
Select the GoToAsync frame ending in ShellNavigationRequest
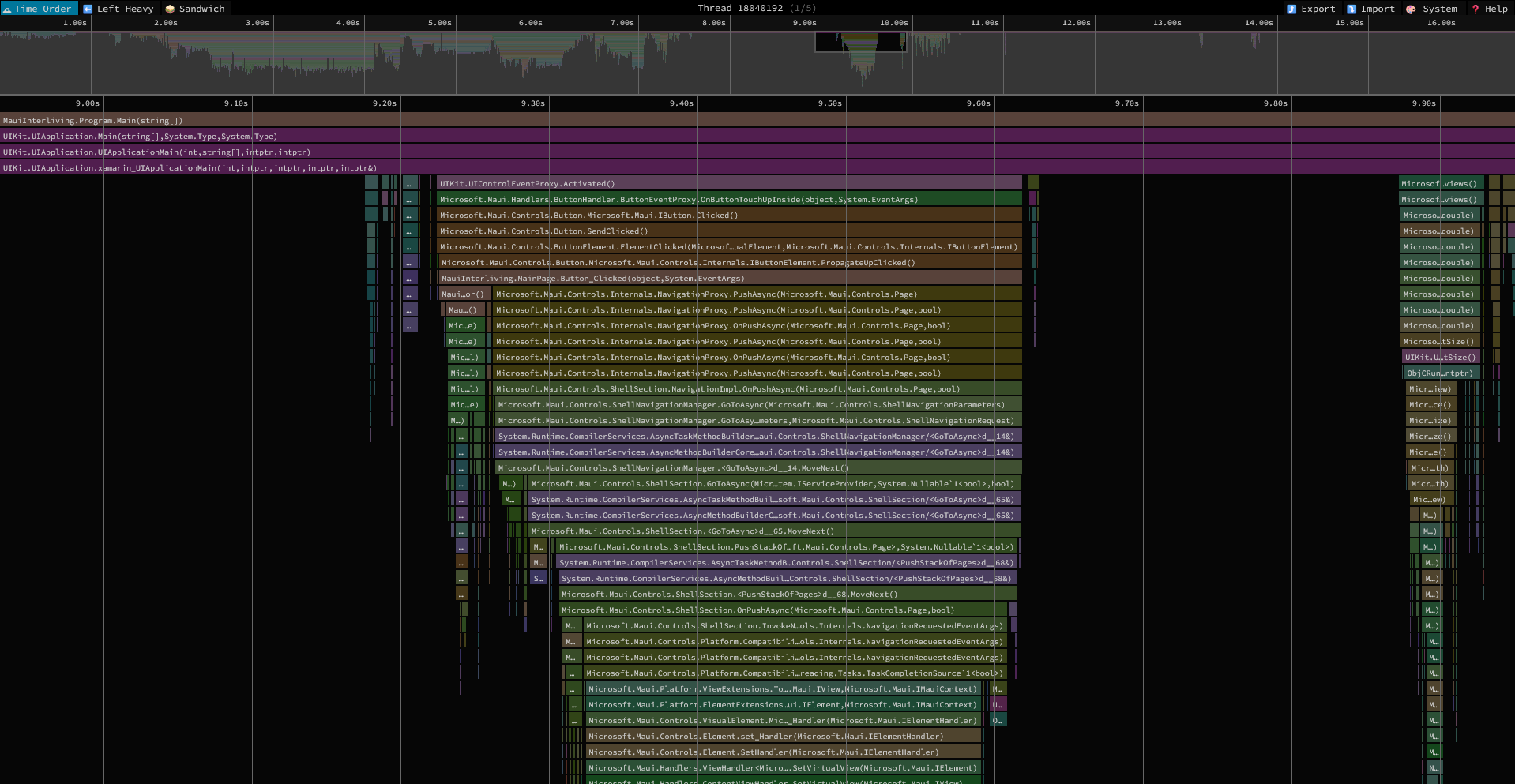[x=759, y=420]
